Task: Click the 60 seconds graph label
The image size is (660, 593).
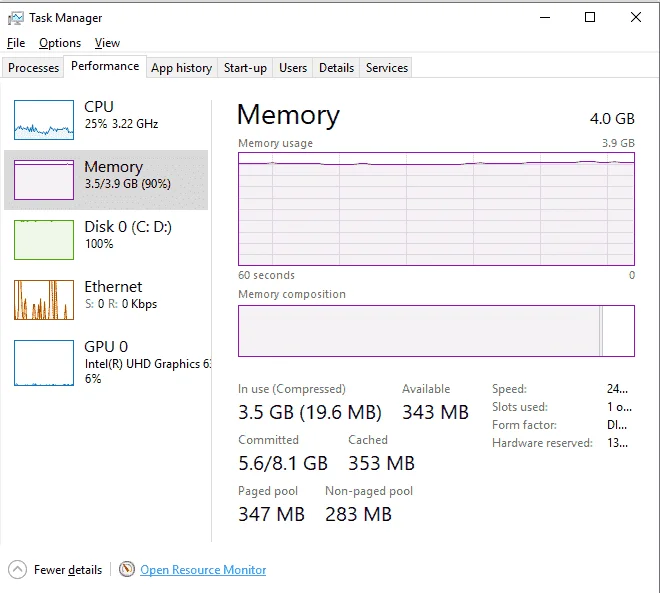Action: (266, 275)
